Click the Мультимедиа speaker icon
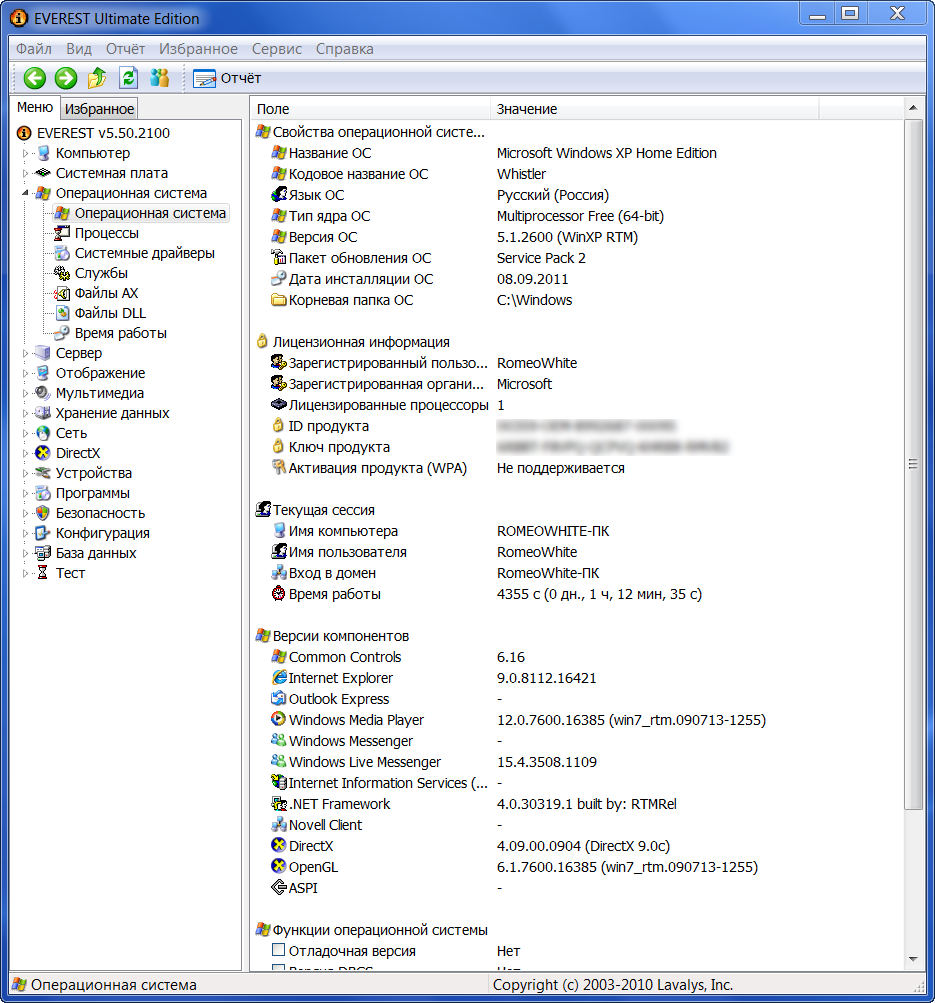 43,393
